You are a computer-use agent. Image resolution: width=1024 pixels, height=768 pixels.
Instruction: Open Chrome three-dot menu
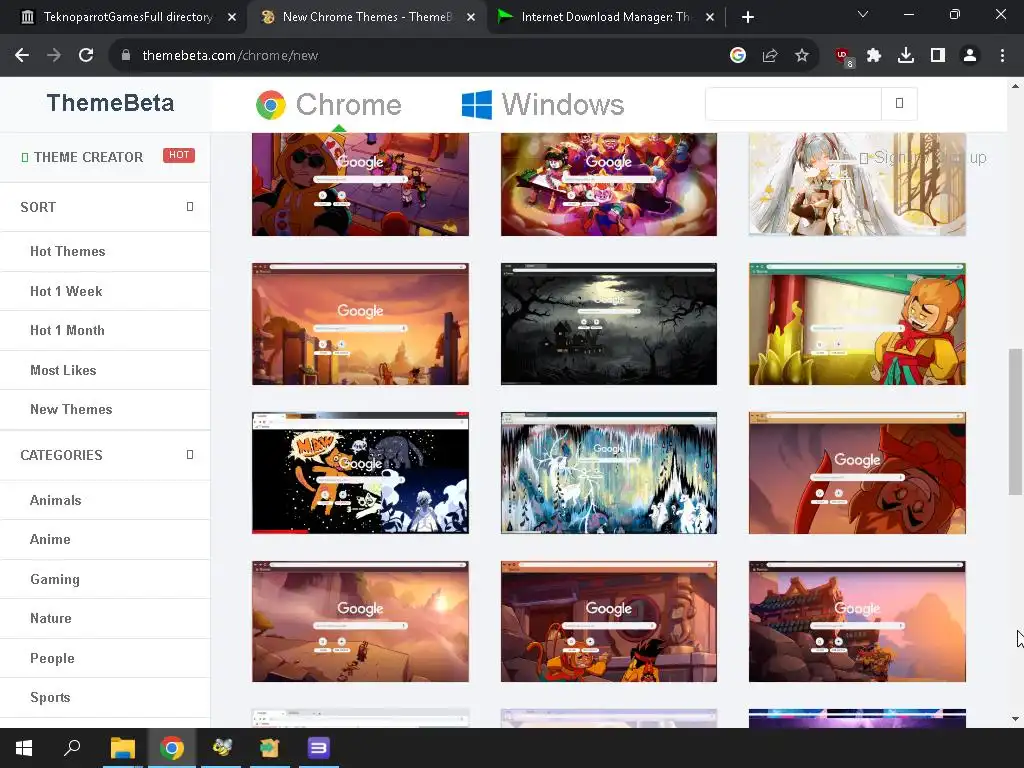click(1002, 56)
